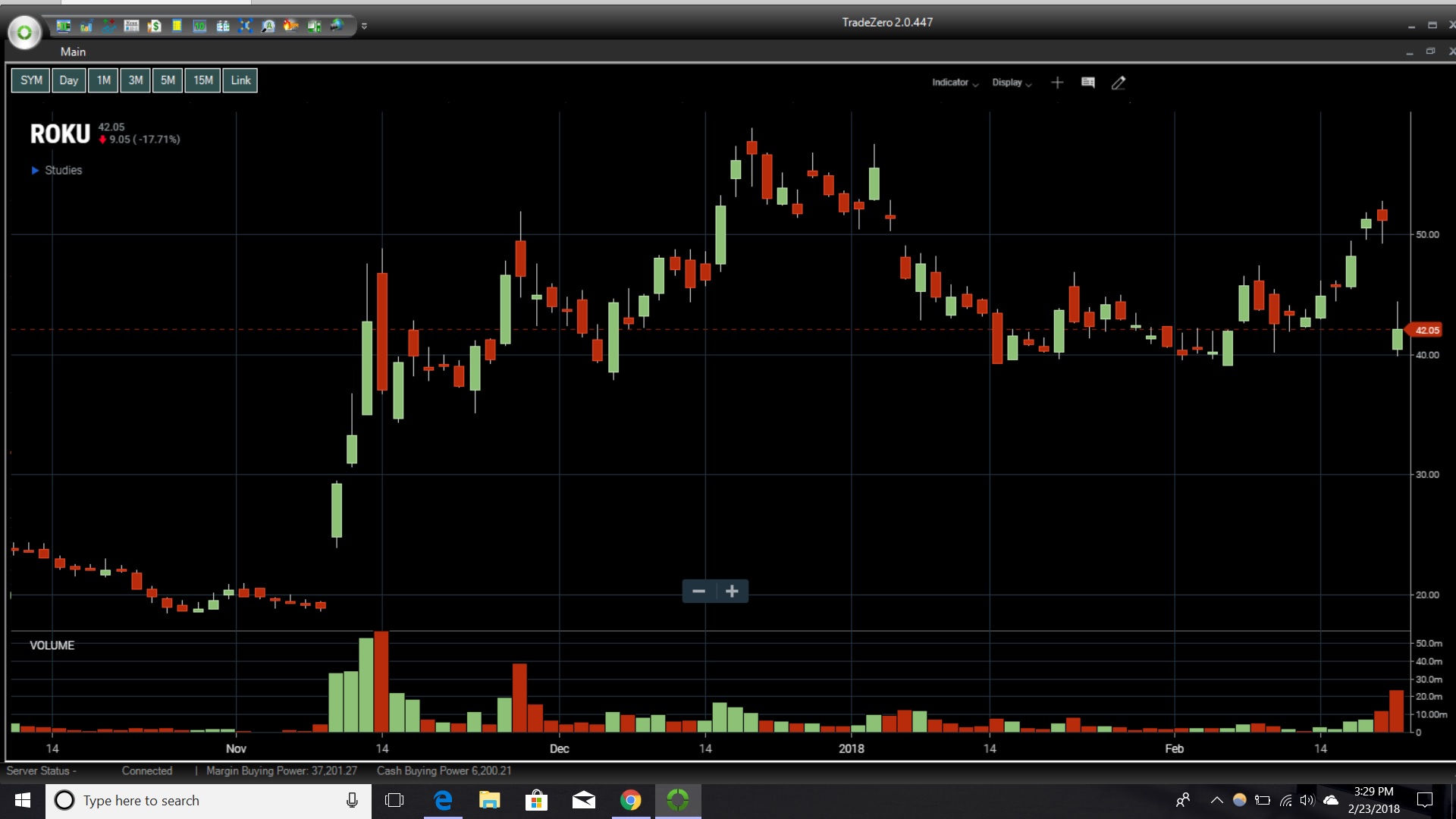Open Mail app from taskbar
This screenshot has height=819, width=1456.
[583, 801]
